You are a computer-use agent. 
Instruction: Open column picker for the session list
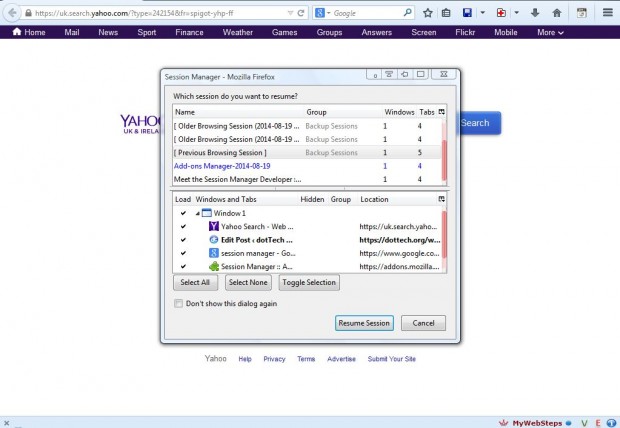[442, 112]
